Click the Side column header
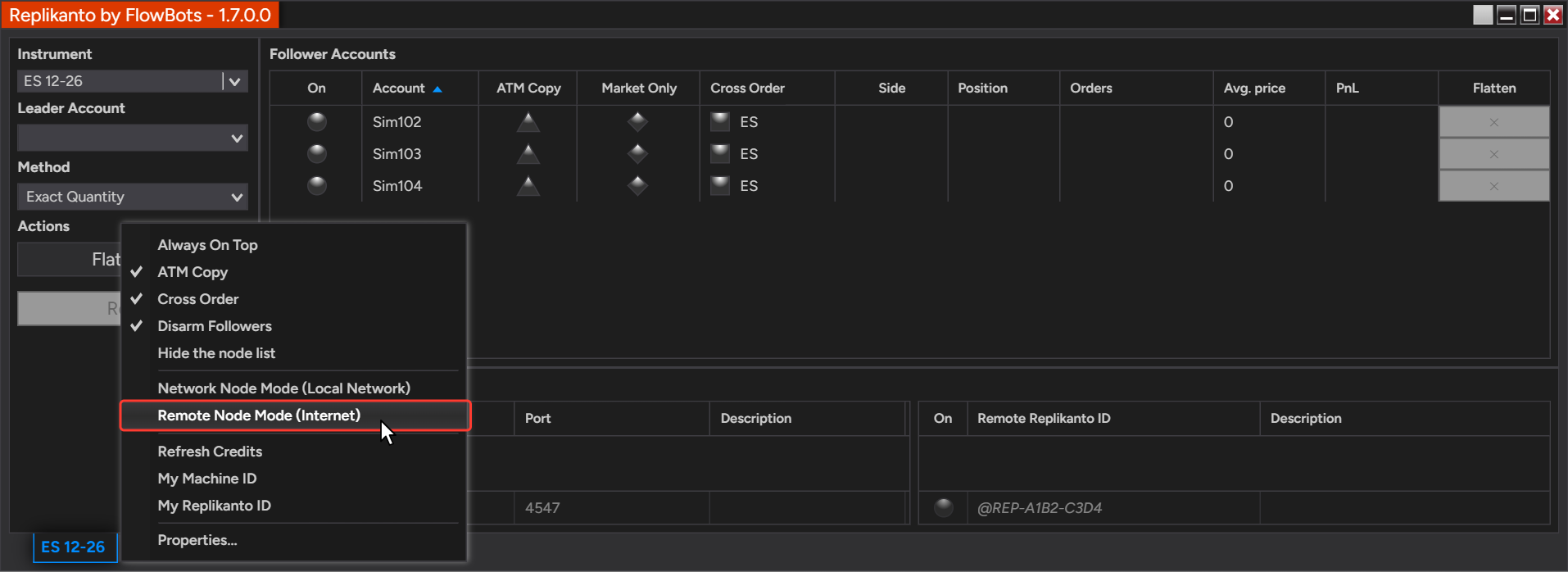 click(x=891, y=89)
